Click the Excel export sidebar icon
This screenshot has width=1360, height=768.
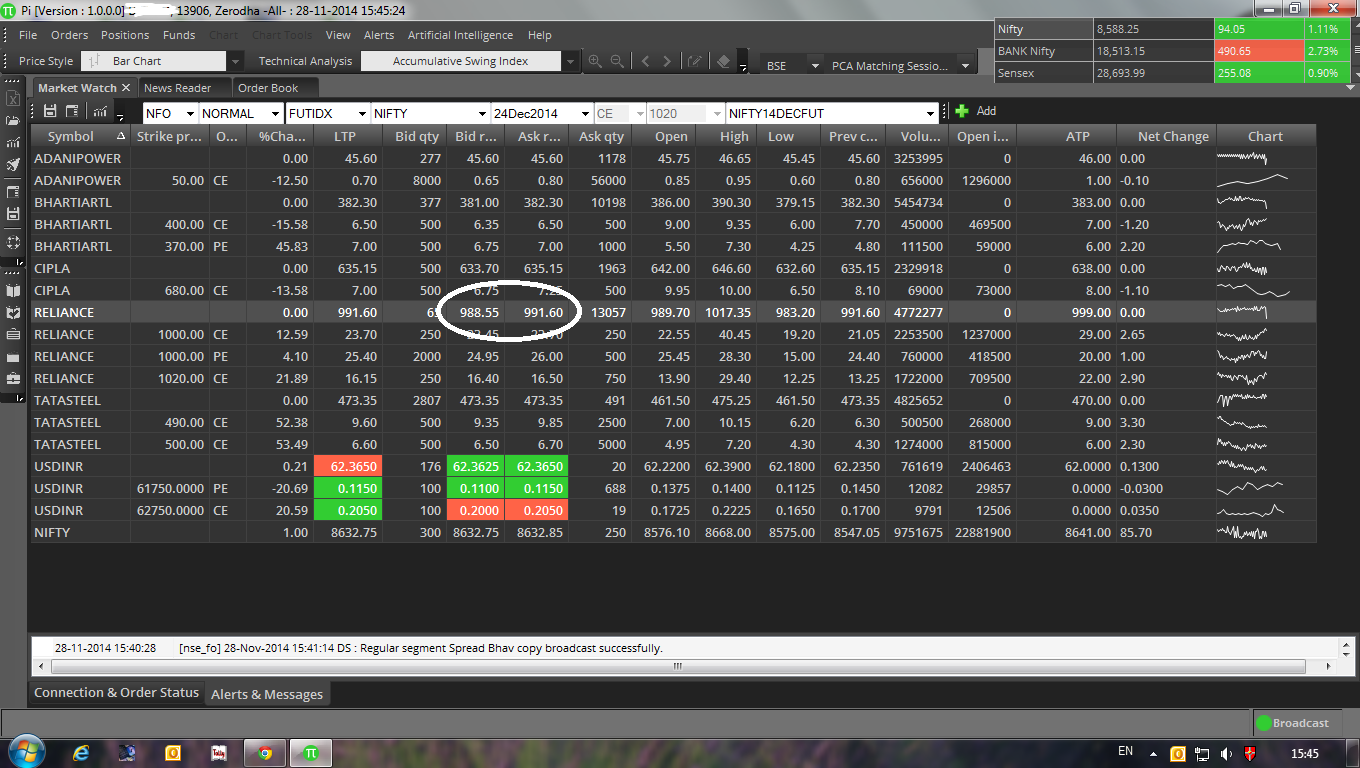(x=13, y=99)
